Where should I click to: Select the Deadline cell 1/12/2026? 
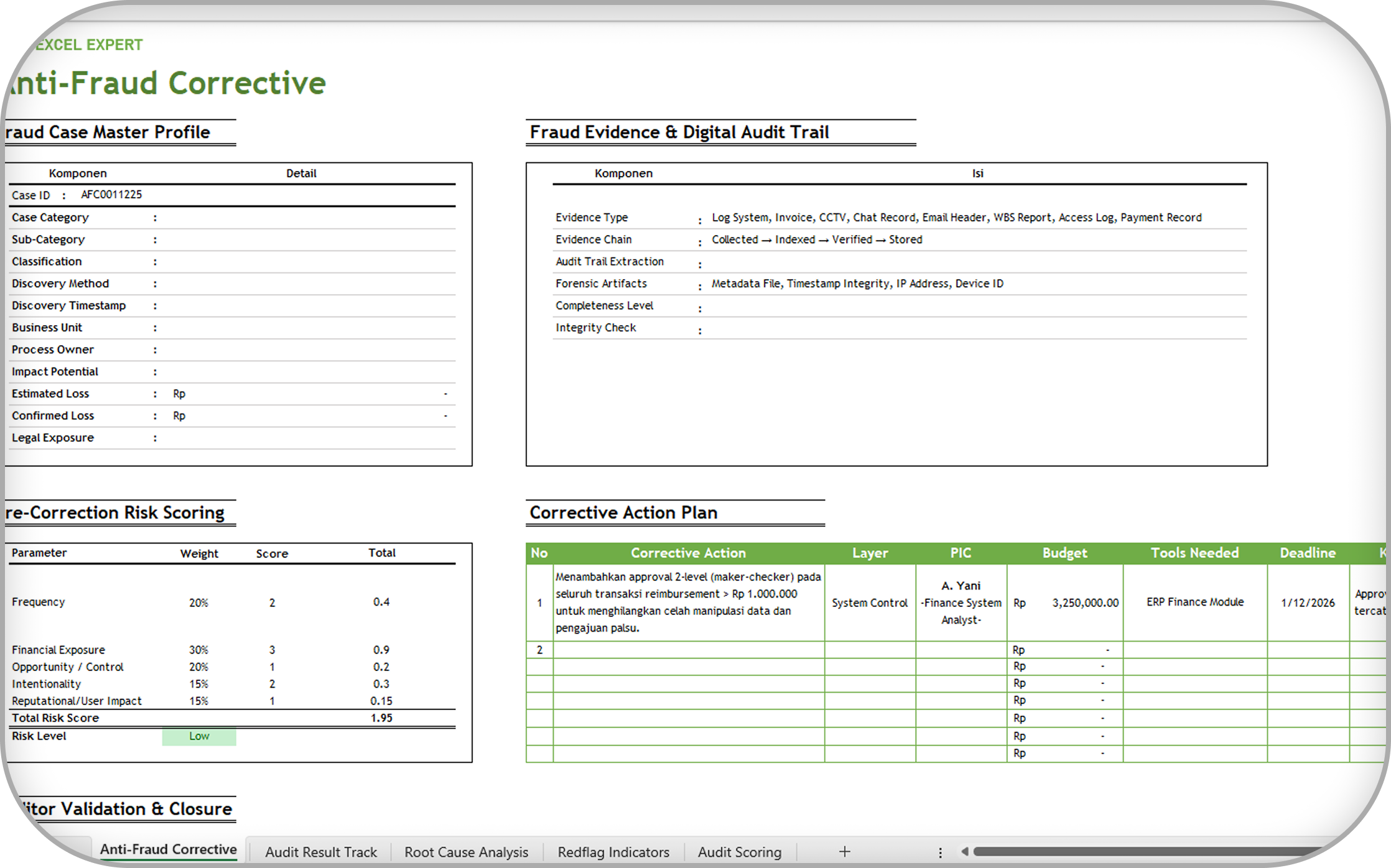1308,603
